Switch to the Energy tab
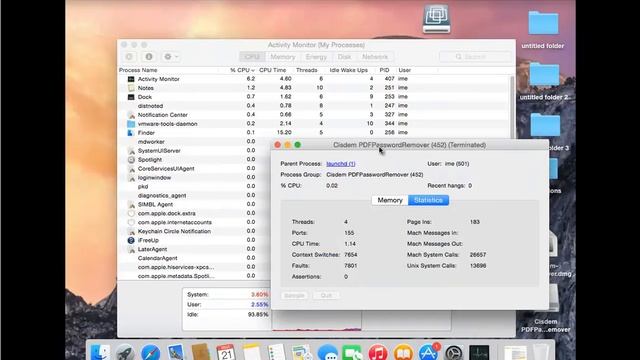Viewport: 640px width, 360px height. point(316,57)
